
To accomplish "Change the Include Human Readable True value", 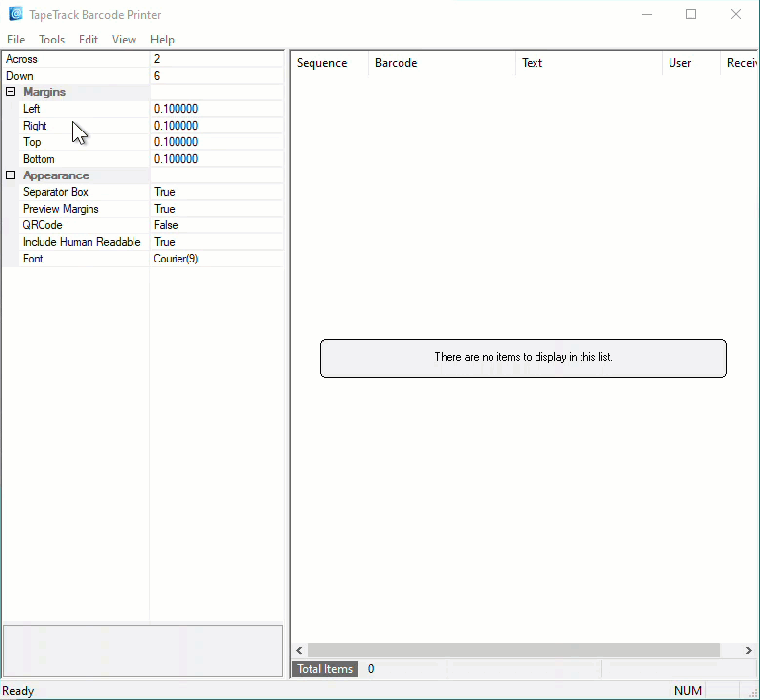I will click(x=217, y=242).
